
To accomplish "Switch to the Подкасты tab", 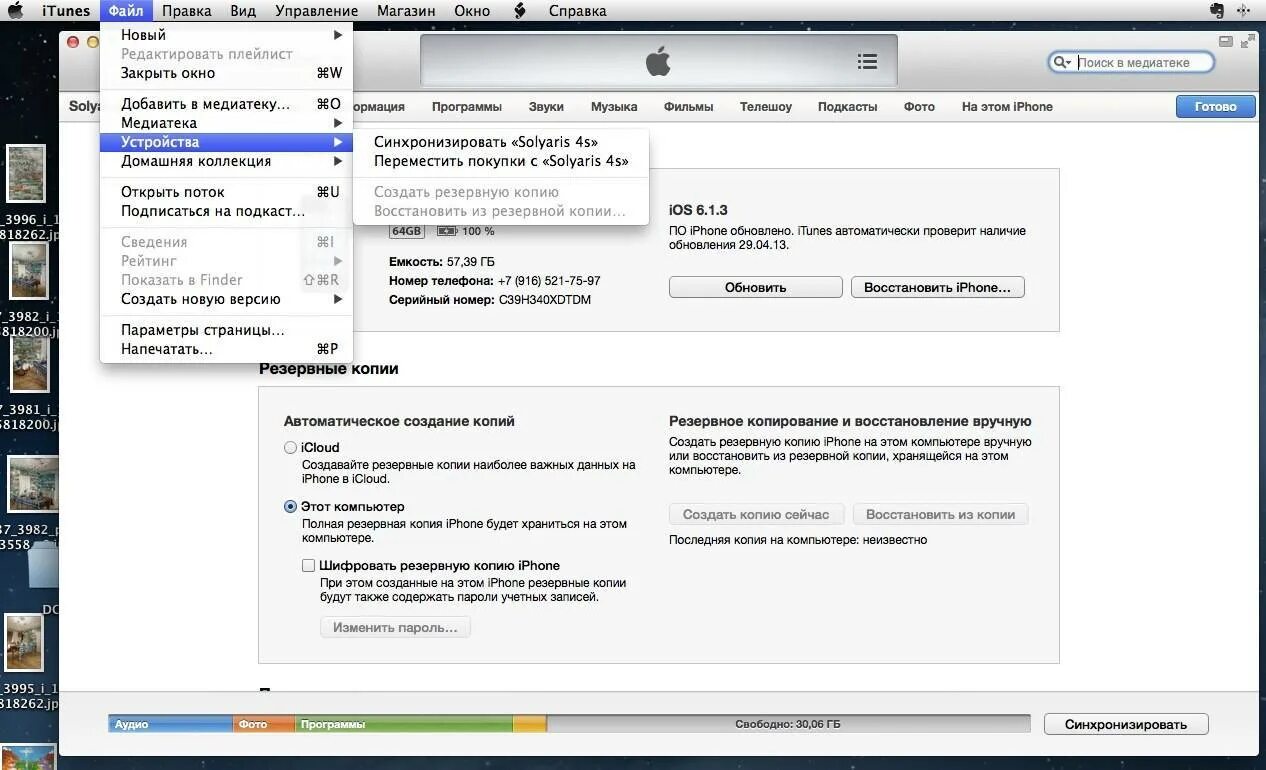I will click(x=847, y=107).
